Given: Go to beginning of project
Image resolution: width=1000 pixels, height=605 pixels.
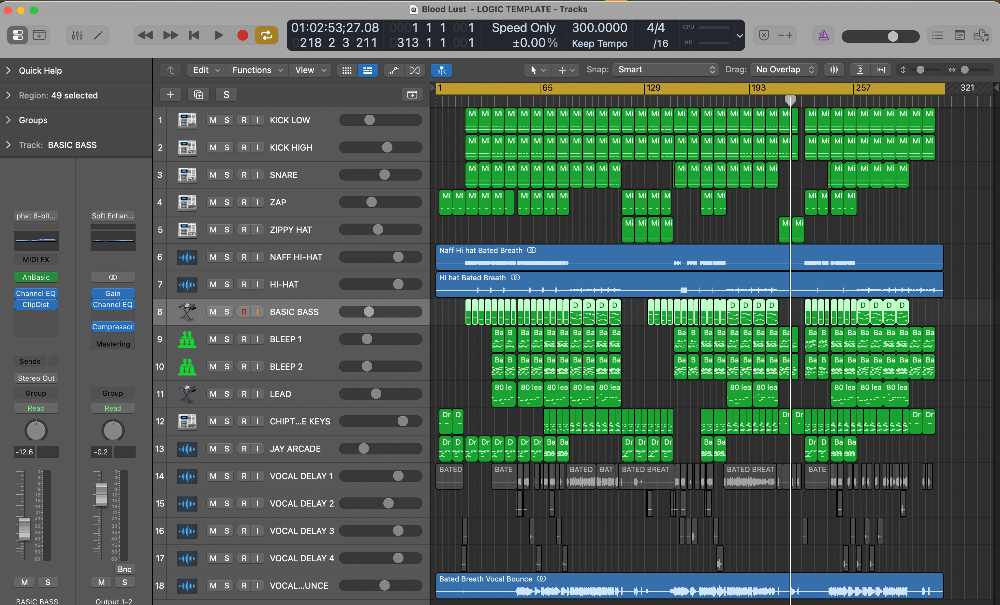Looking at the screenshot, I should click(x=194, y=35).
